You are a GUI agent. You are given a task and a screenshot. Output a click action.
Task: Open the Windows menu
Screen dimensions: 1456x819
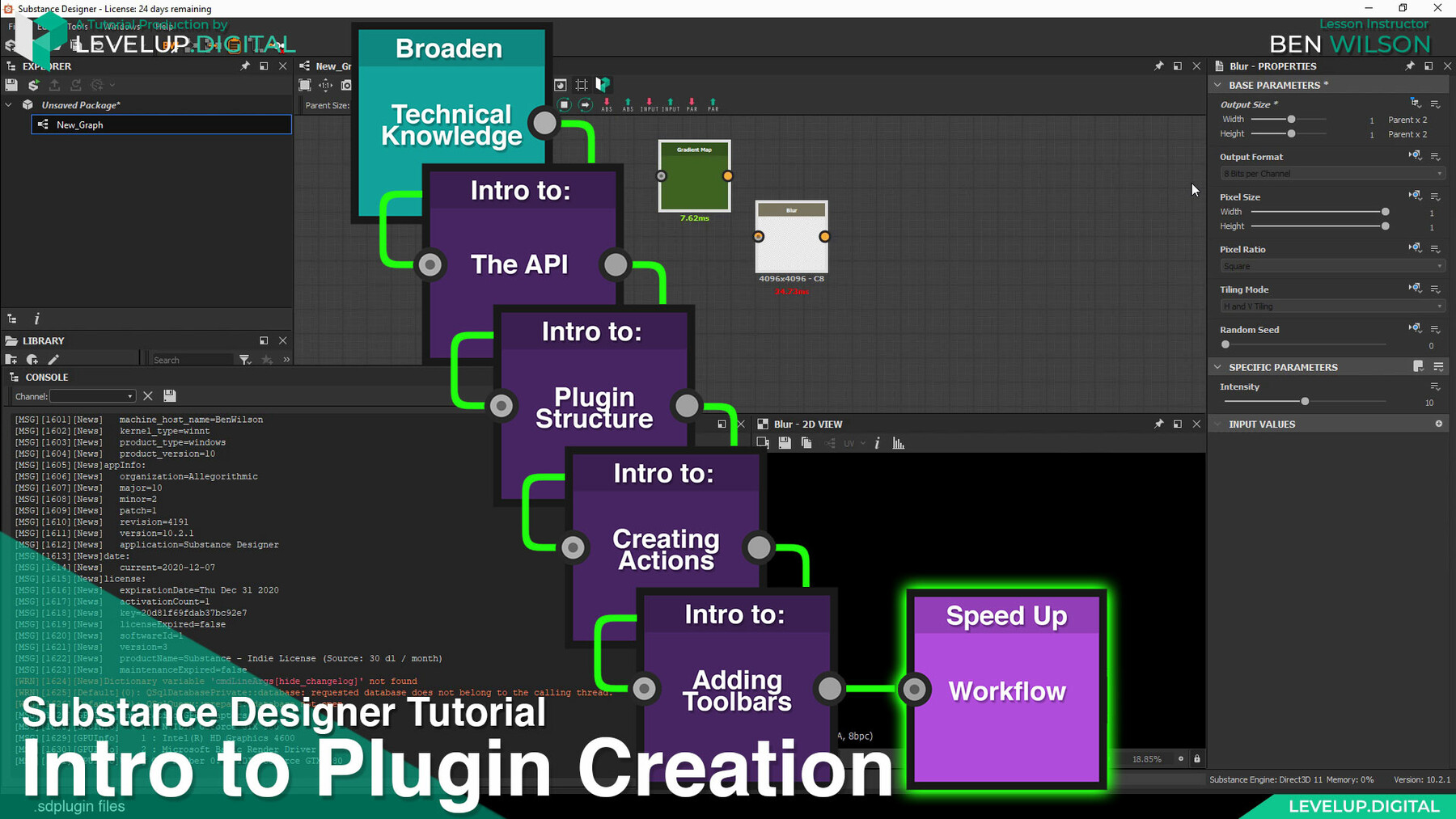point(120,26)
